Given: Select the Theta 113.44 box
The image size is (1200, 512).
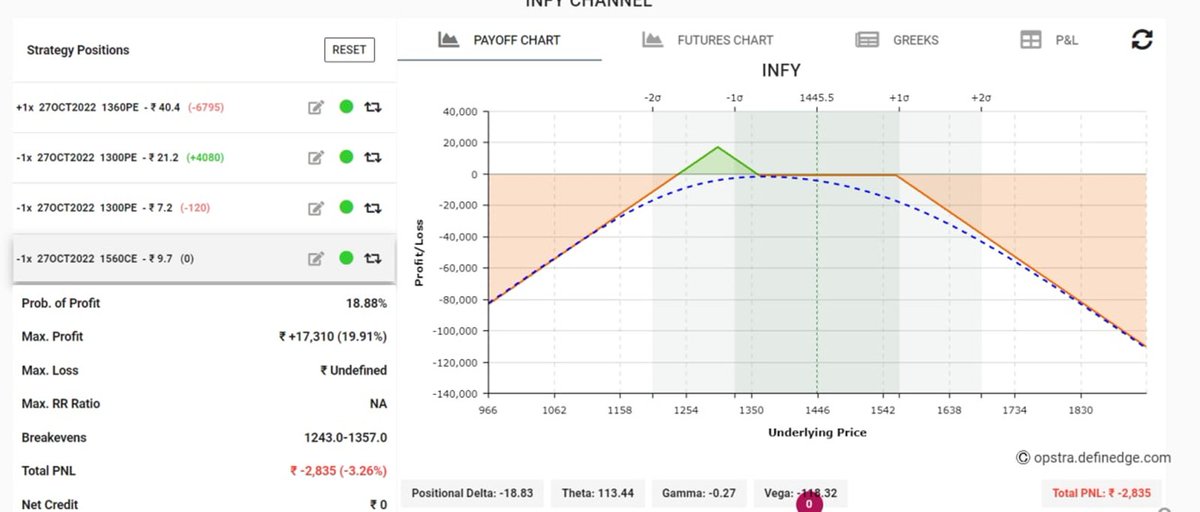Looking at the screenshot, I should (597, 493).
